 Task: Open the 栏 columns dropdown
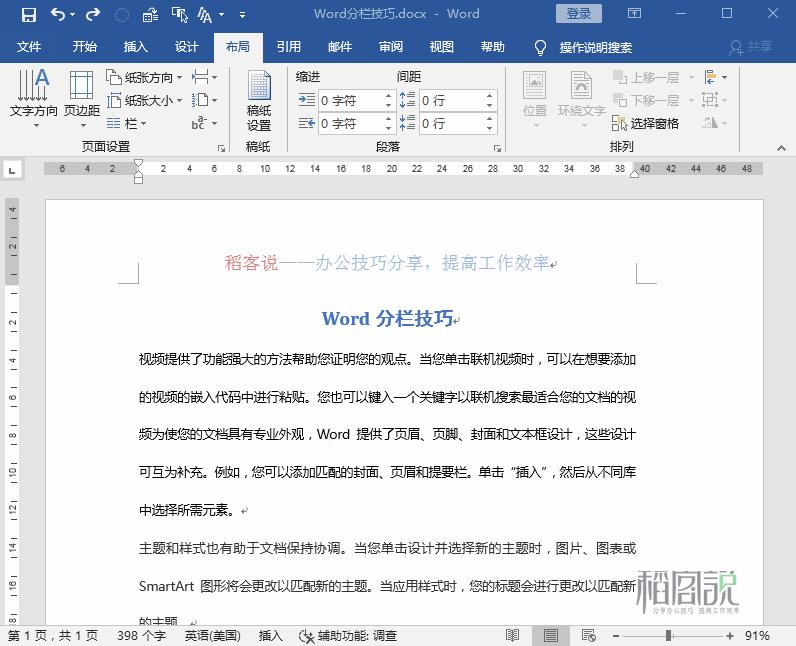coord(126,123)
